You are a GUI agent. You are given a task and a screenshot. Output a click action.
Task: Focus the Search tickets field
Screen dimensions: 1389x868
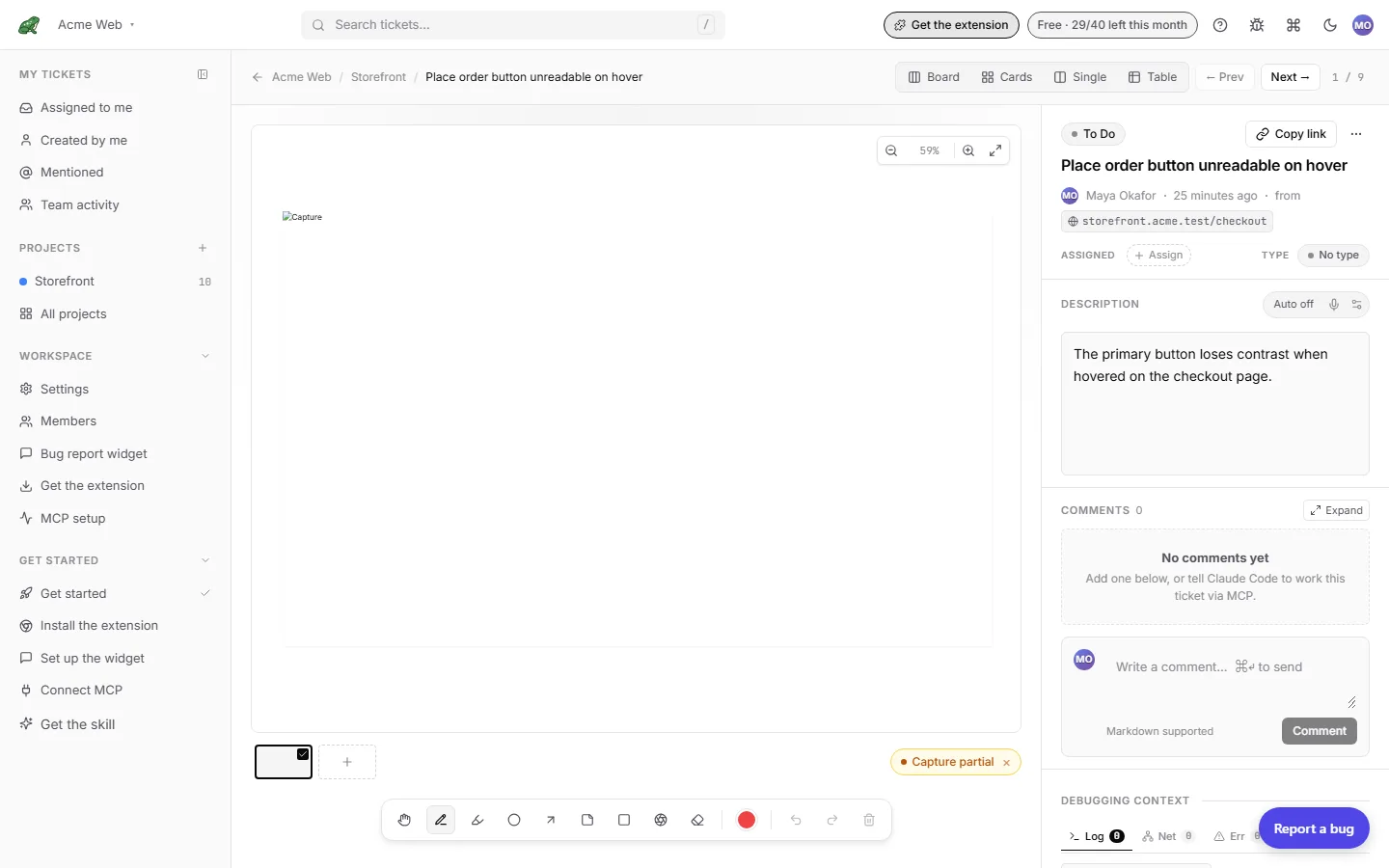pos(513,25)
